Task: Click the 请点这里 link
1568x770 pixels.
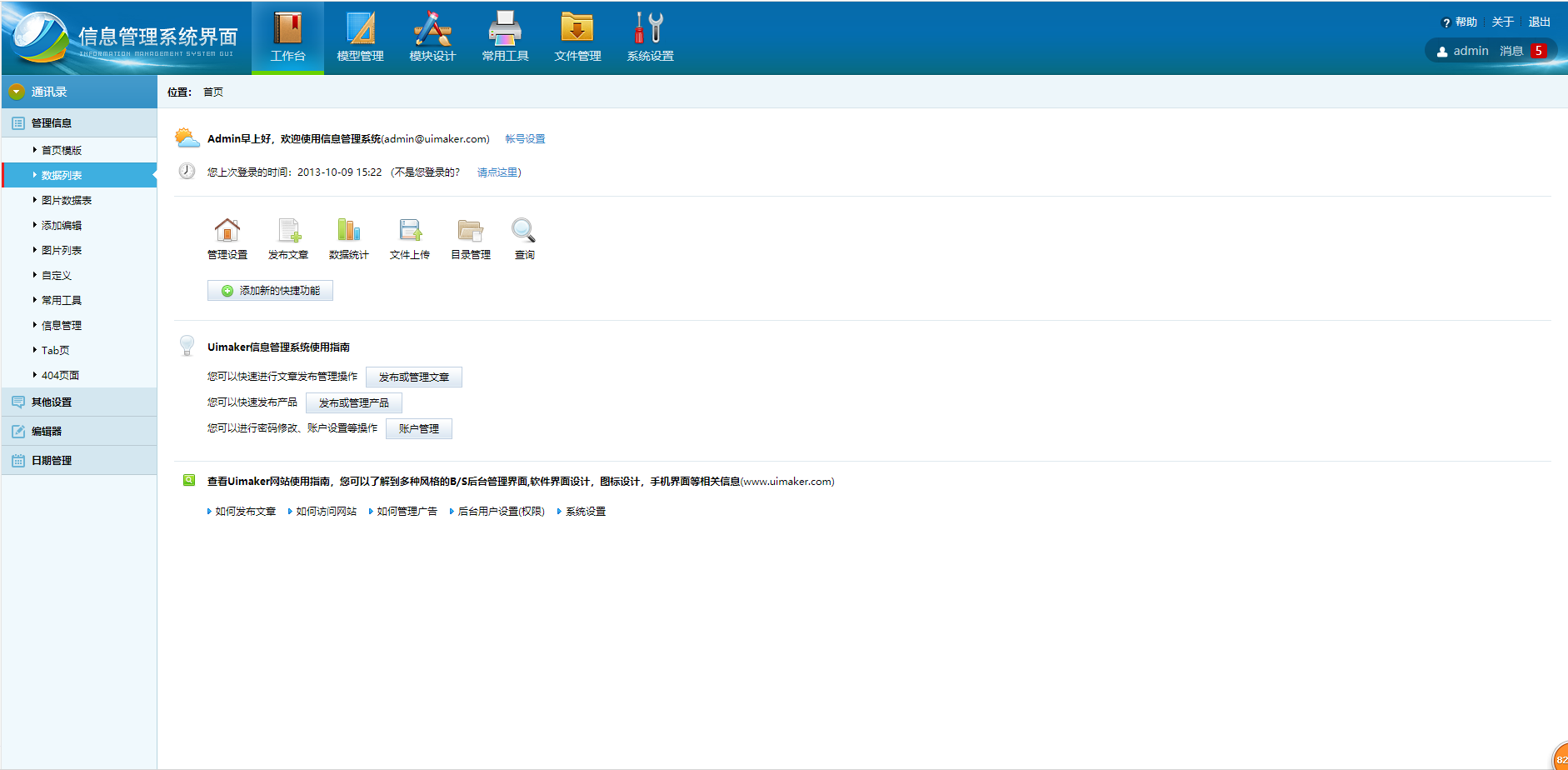Action: click(x=497, y=172)
